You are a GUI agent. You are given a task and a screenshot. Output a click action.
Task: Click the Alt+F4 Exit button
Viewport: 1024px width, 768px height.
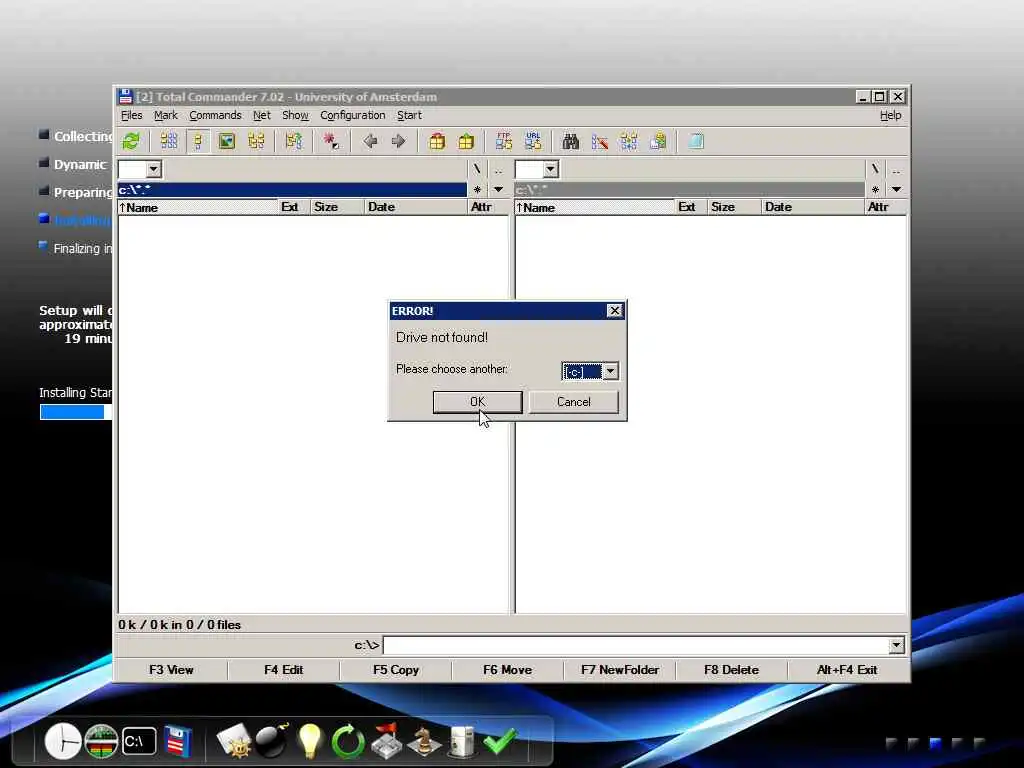click(847, 670)
